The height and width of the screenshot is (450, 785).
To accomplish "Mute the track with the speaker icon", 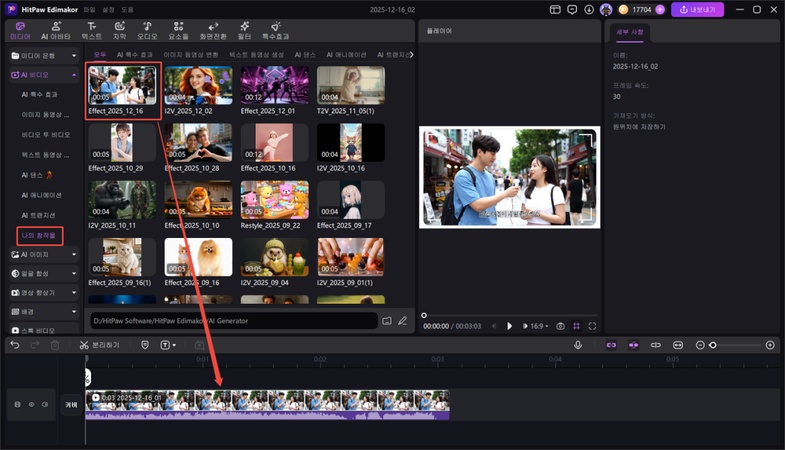I will coord(45,405).
